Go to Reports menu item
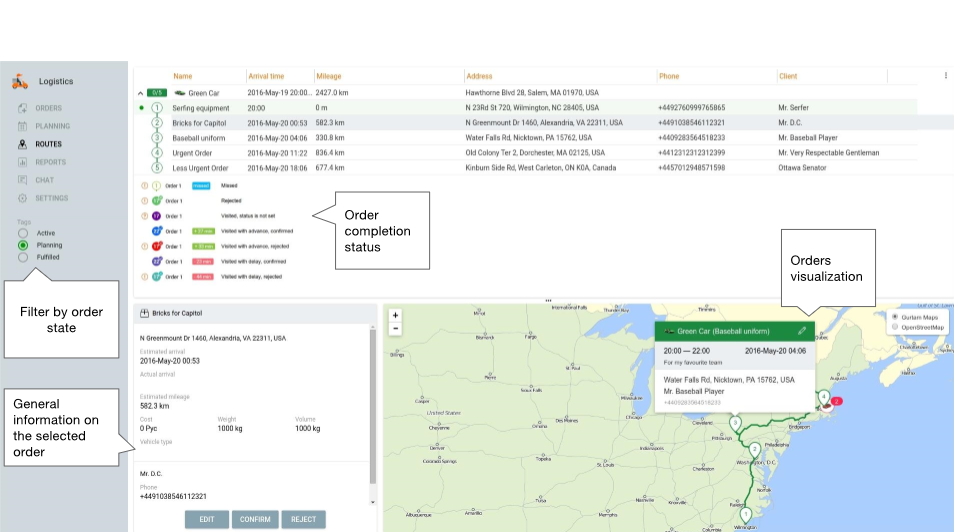 (x=50, y=162)
